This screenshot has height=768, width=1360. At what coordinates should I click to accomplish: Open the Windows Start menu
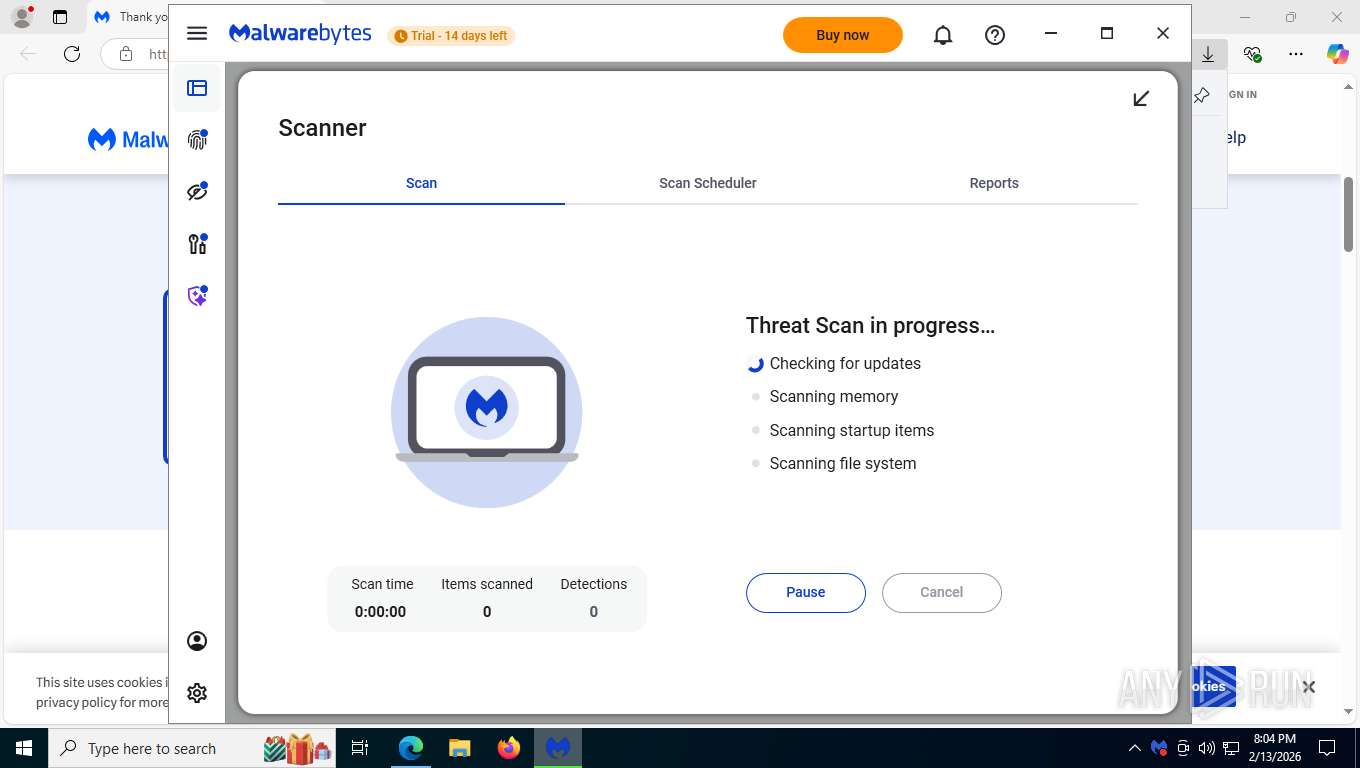(23, 748)
